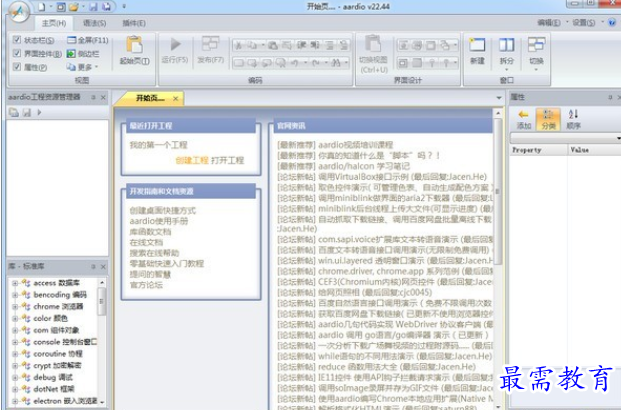Click the aardio application orb button

click(18, 11)
